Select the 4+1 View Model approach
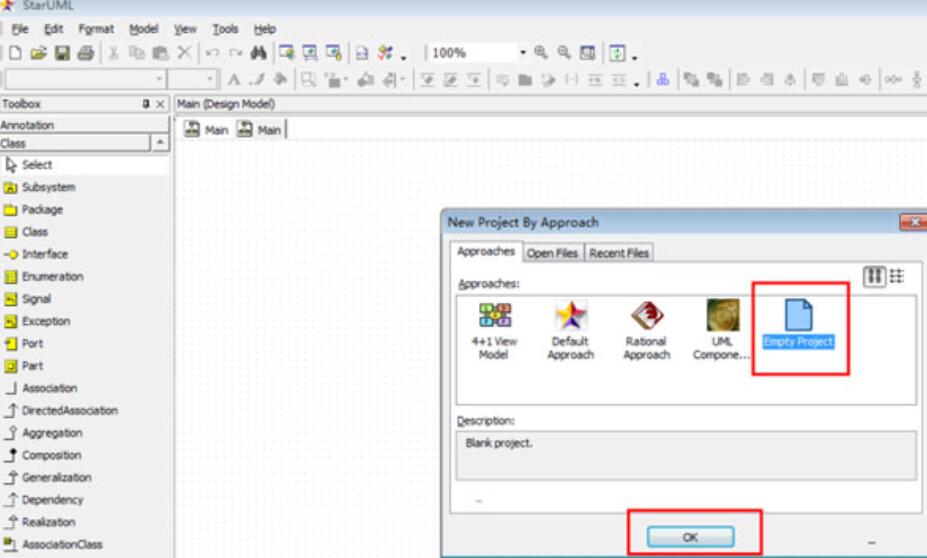The height and width of the screenshot is (558, 927). tap(494, 331)
